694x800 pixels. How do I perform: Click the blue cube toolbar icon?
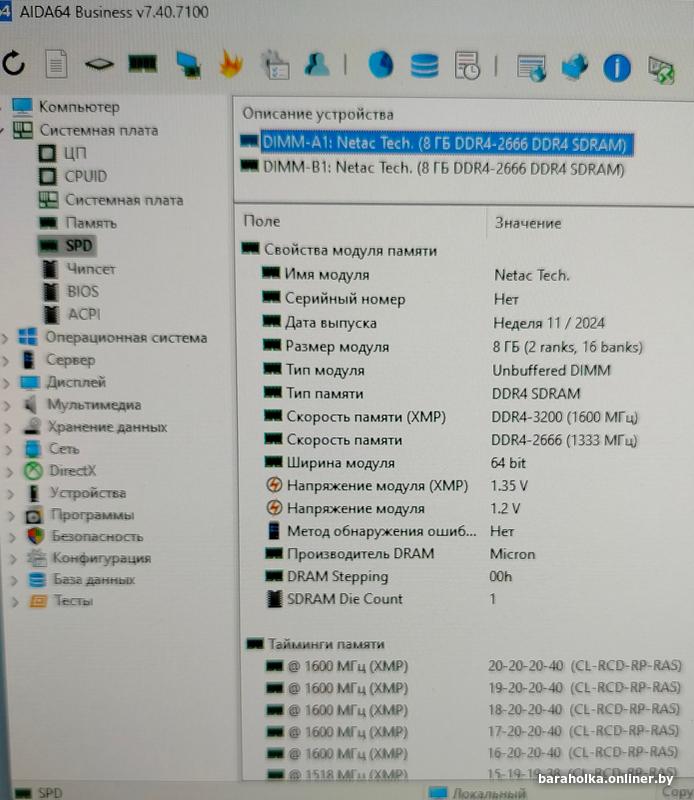pos(574,67)
